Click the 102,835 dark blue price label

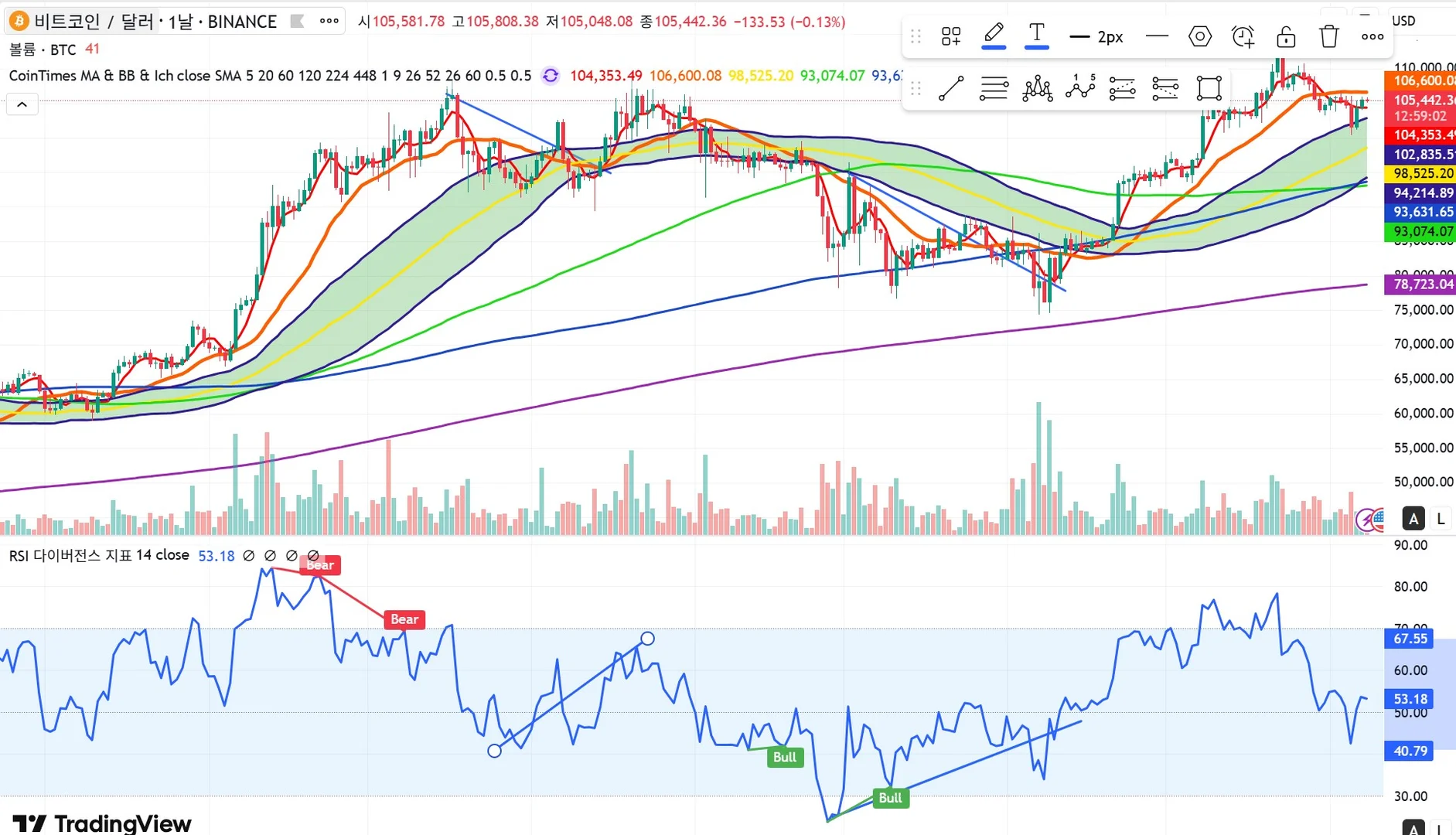point(1420,155)
